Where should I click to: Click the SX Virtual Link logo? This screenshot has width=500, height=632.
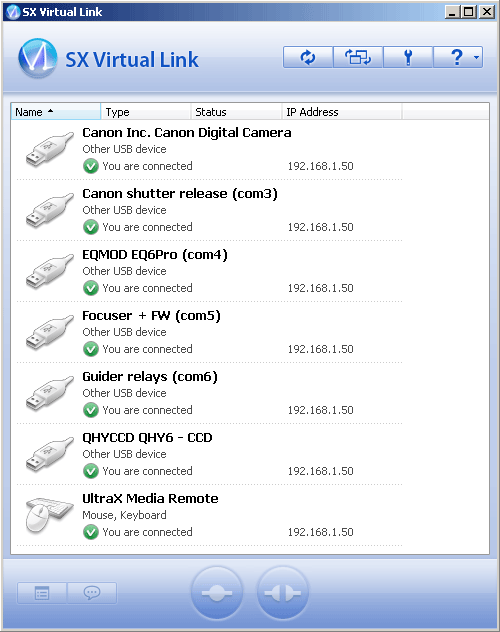[x=37, y=58]
